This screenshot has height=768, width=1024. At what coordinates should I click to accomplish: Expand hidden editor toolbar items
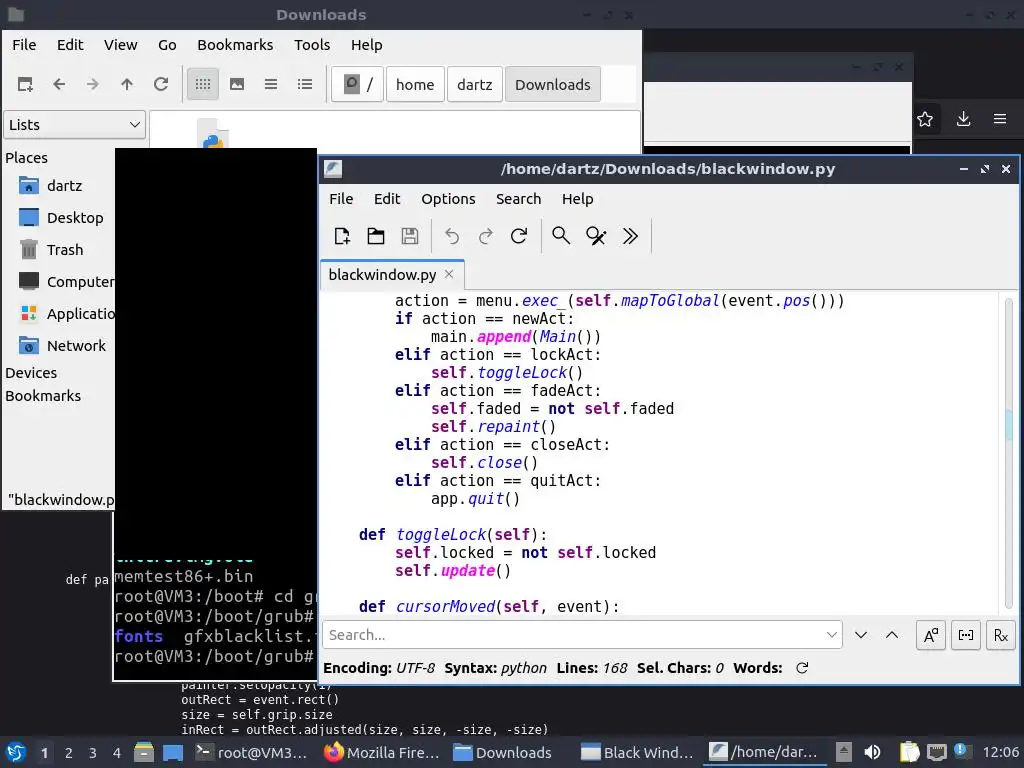(x=630, y=236)
